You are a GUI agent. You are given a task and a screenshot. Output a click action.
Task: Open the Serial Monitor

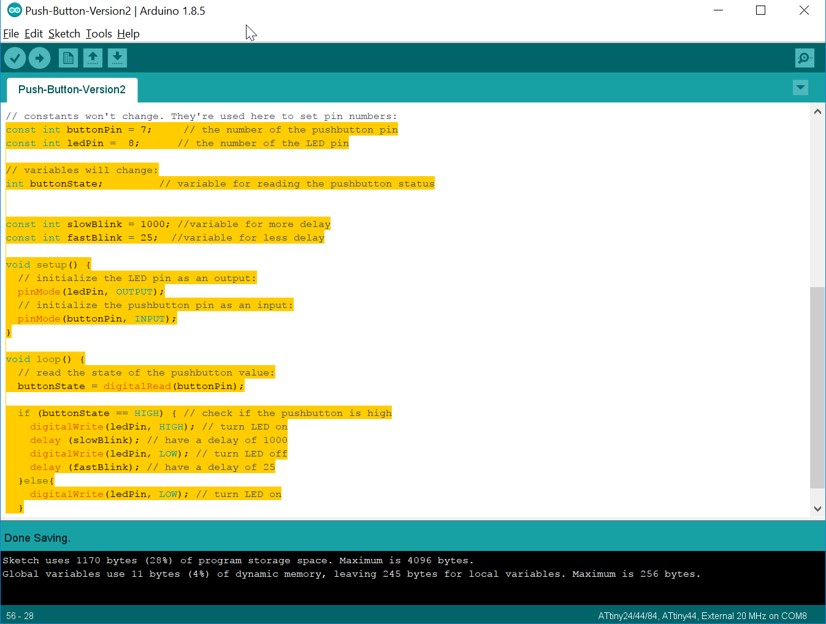tap(804, 58)
